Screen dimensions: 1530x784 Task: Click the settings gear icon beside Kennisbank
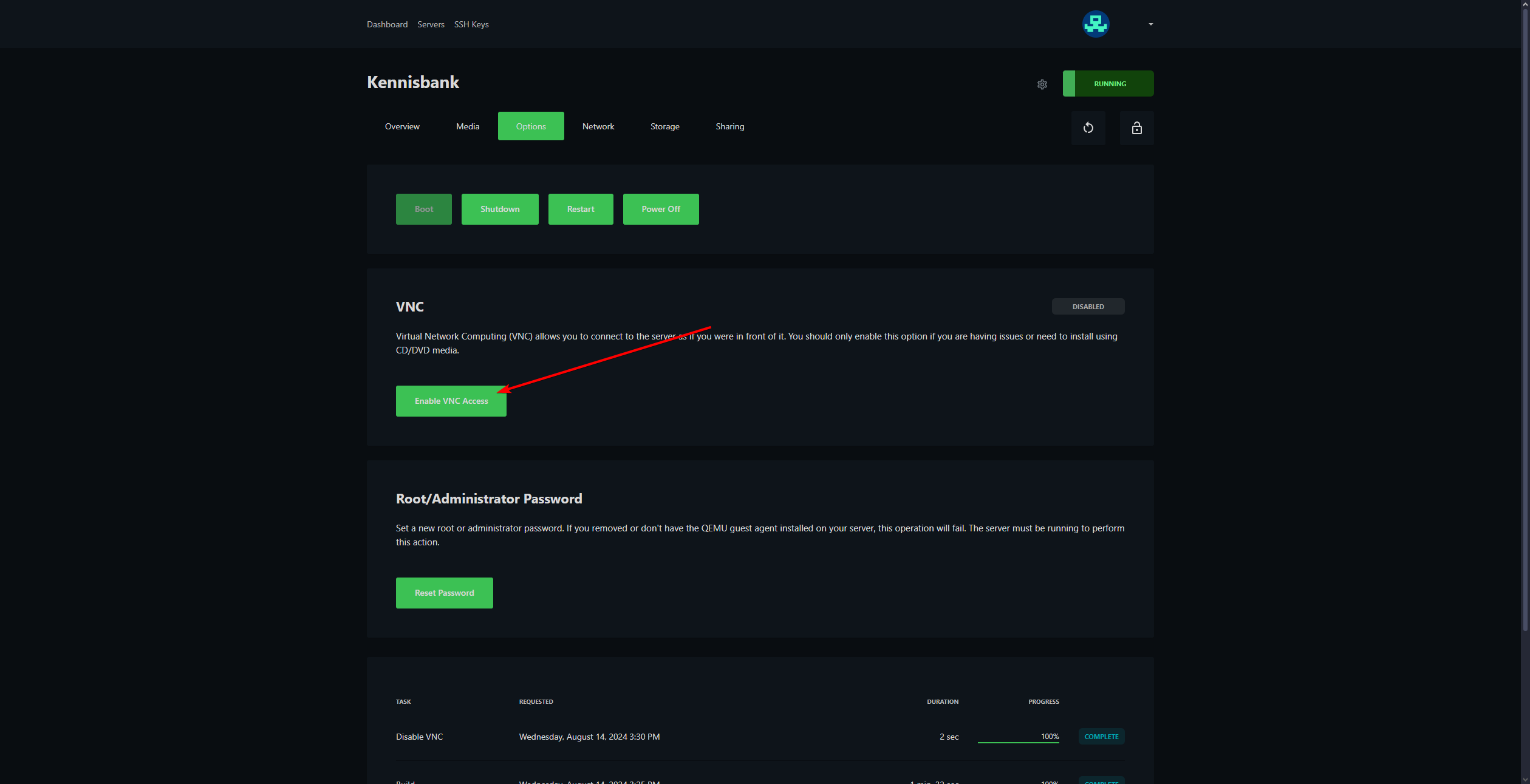pyautogui.click(x=1042, y=84)
